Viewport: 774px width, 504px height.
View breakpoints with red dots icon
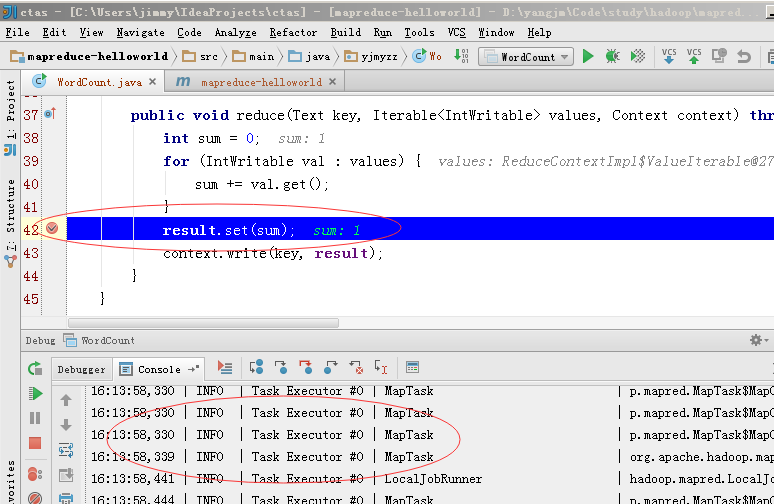[35, 474]
